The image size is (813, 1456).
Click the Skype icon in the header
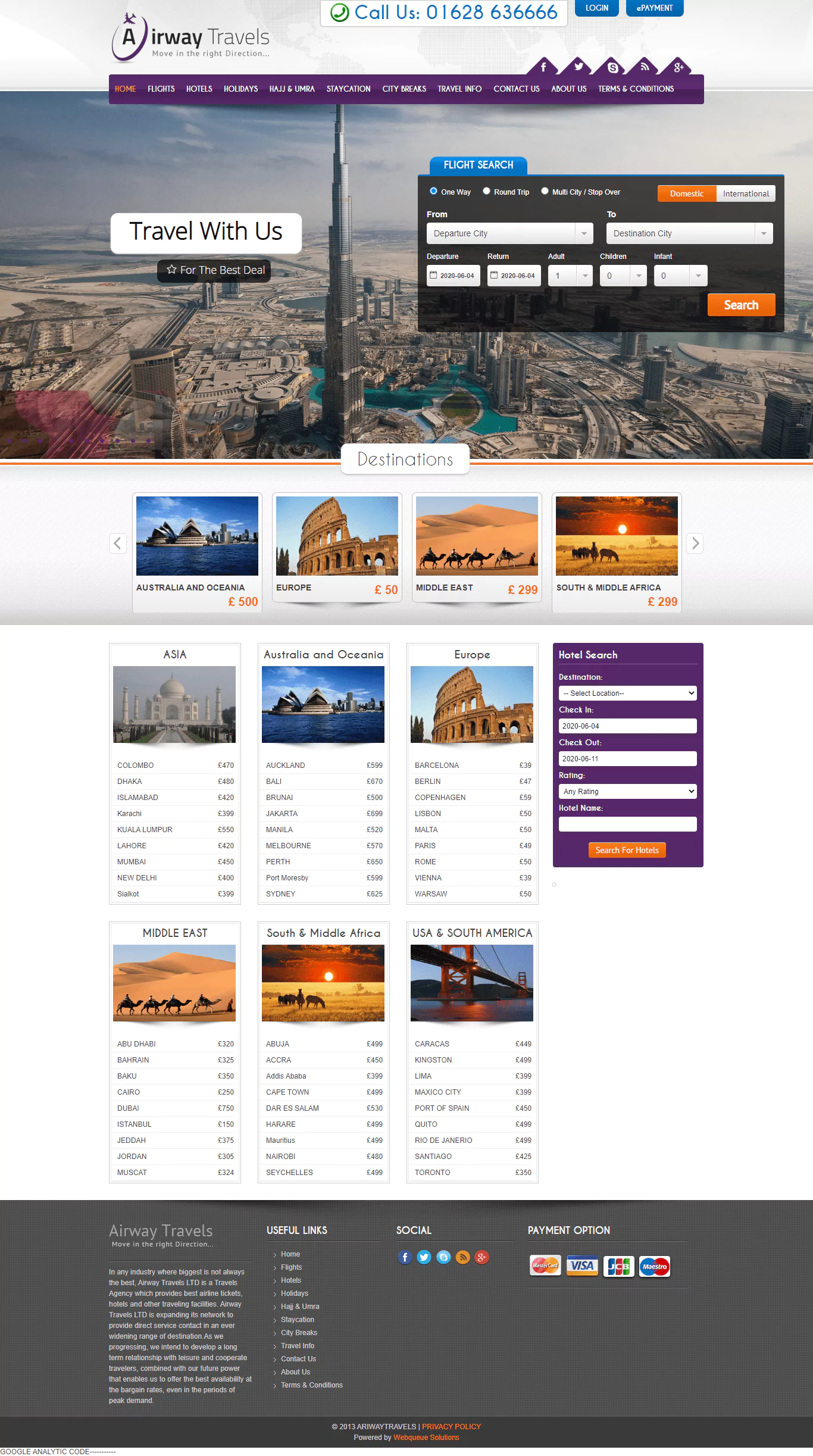click(612, 67)
